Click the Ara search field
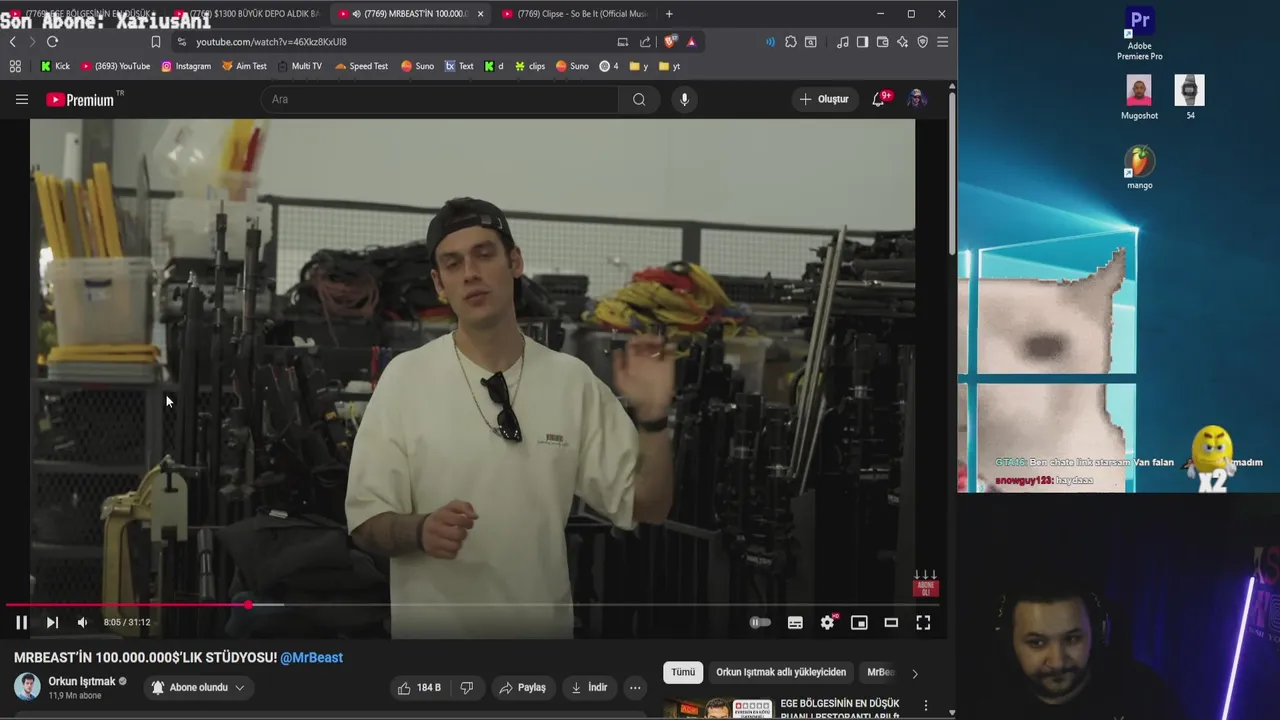The height and width of the screenshot is (720, 1280). tap(440, 99)
